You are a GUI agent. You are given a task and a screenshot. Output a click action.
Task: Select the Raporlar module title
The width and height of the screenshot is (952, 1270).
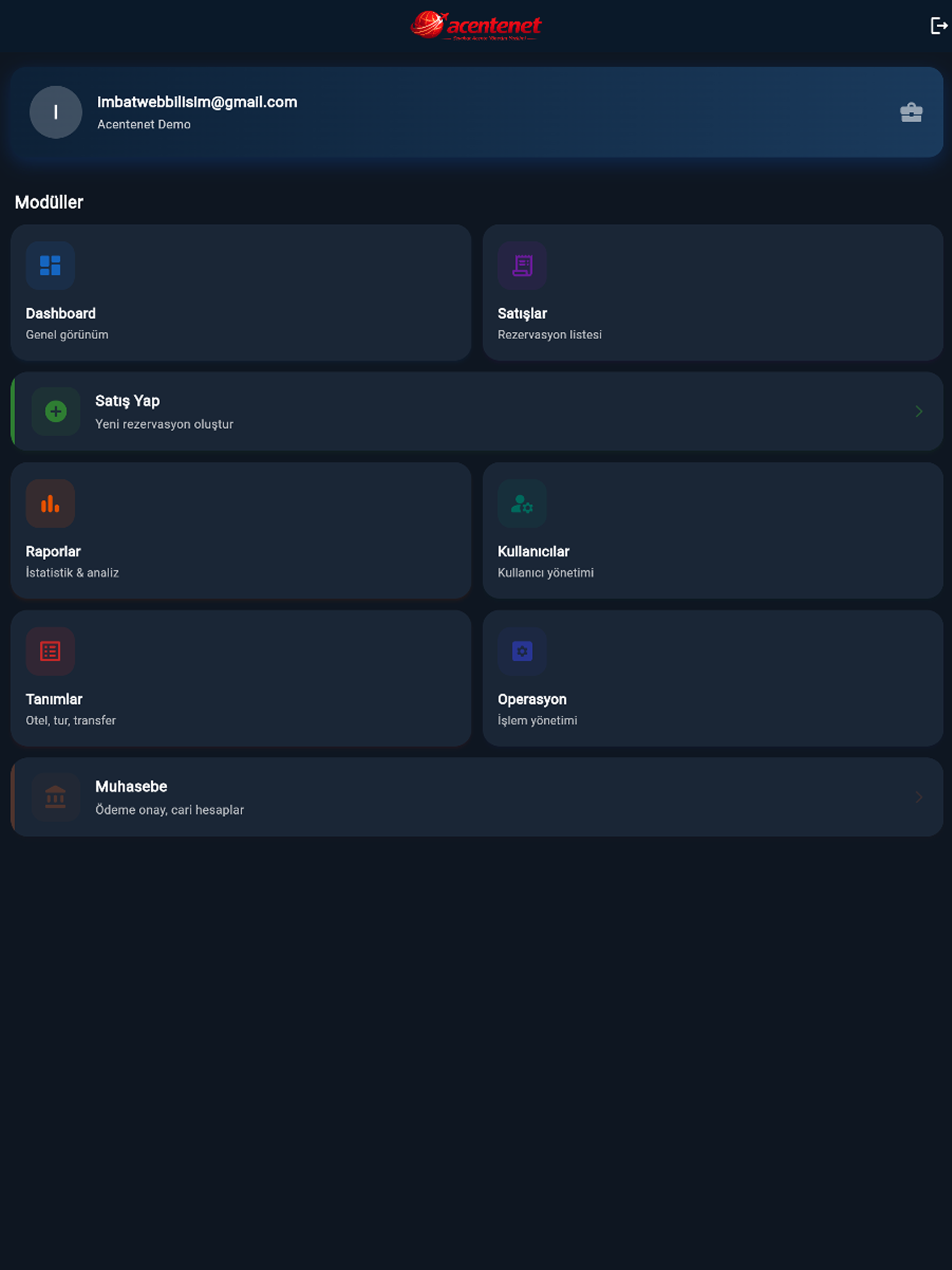click(54, 552)
